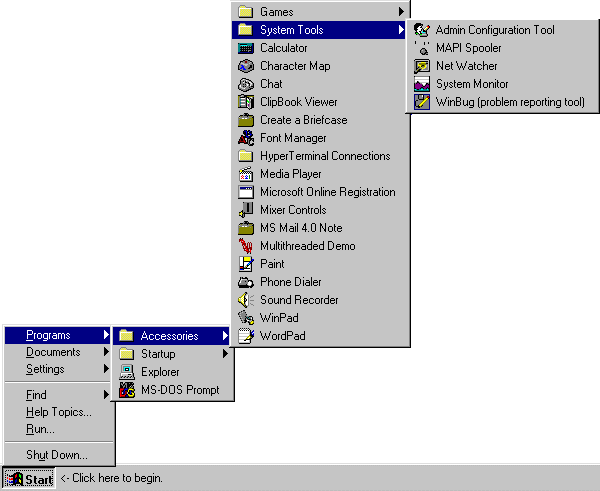The width and height of the screenshot is (600, 491).
Task: Expand the Startup submenu arrow
Action: point(225,354)
